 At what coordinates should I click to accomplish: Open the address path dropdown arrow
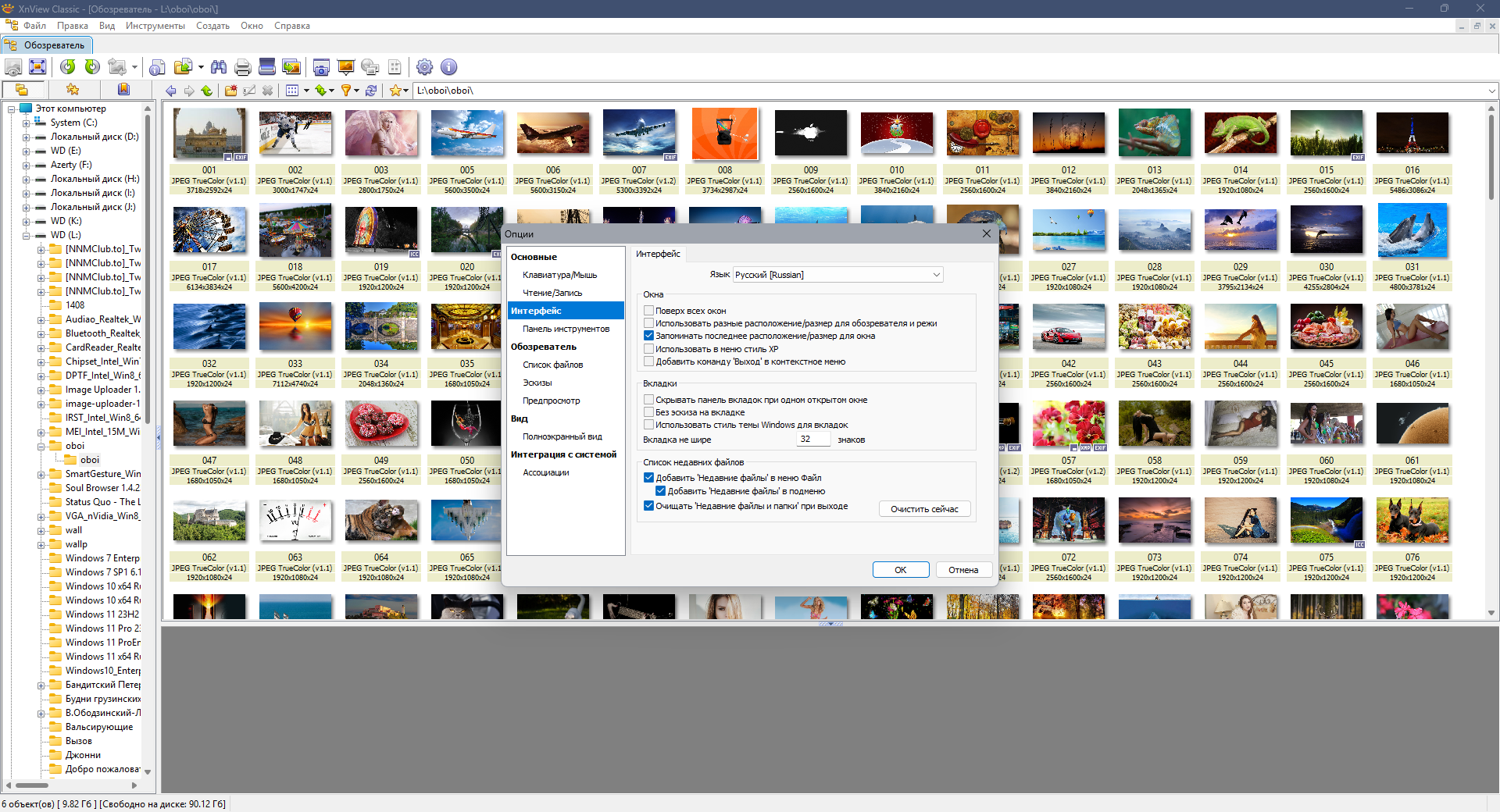click(1491, 91)
